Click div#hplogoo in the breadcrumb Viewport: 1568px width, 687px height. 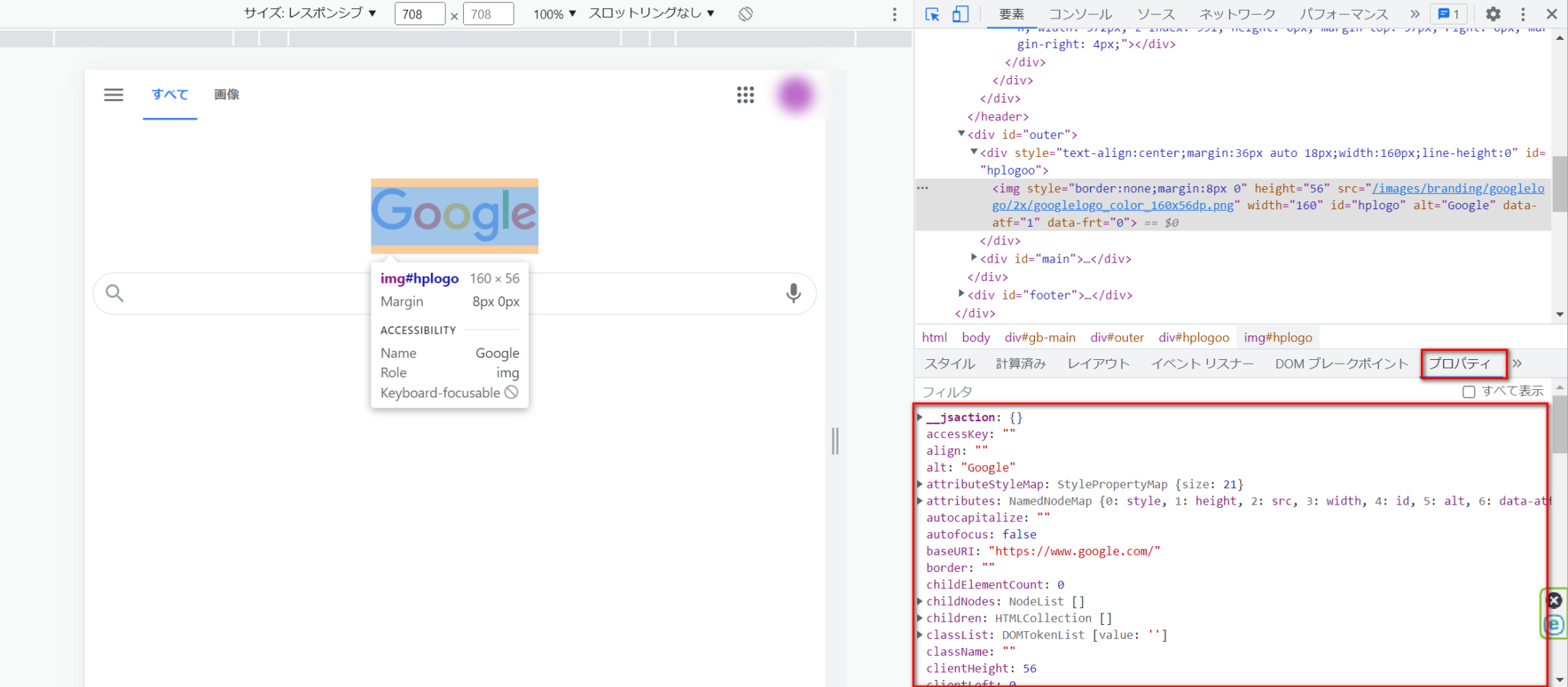tap(1193, 338)
